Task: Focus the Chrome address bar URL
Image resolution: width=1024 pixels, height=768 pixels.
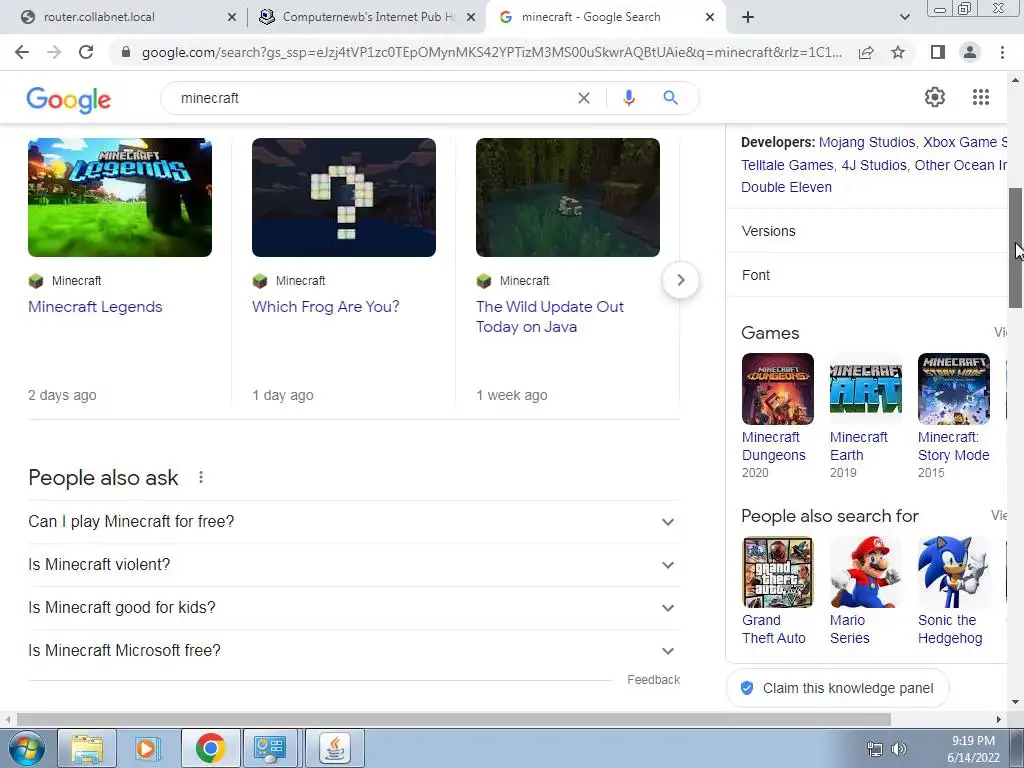Action: pyautogui.click(x=491, y=52)
